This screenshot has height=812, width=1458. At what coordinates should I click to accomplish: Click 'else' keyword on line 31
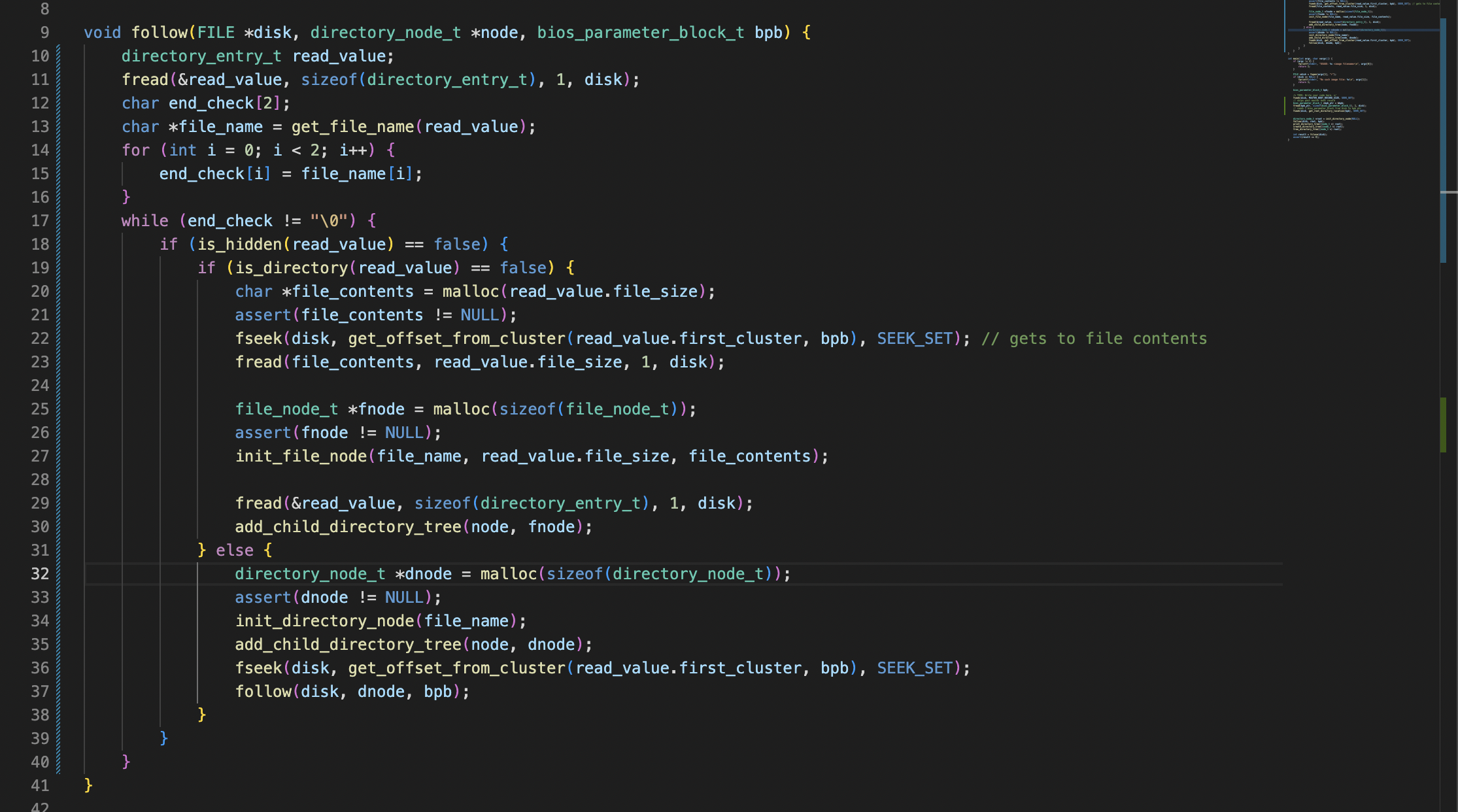(x=234, y=550)
